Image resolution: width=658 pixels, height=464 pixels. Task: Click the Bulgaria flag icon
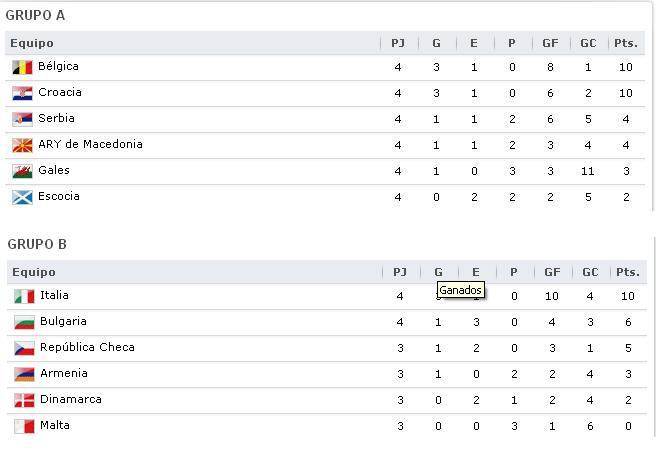point(24,322)
